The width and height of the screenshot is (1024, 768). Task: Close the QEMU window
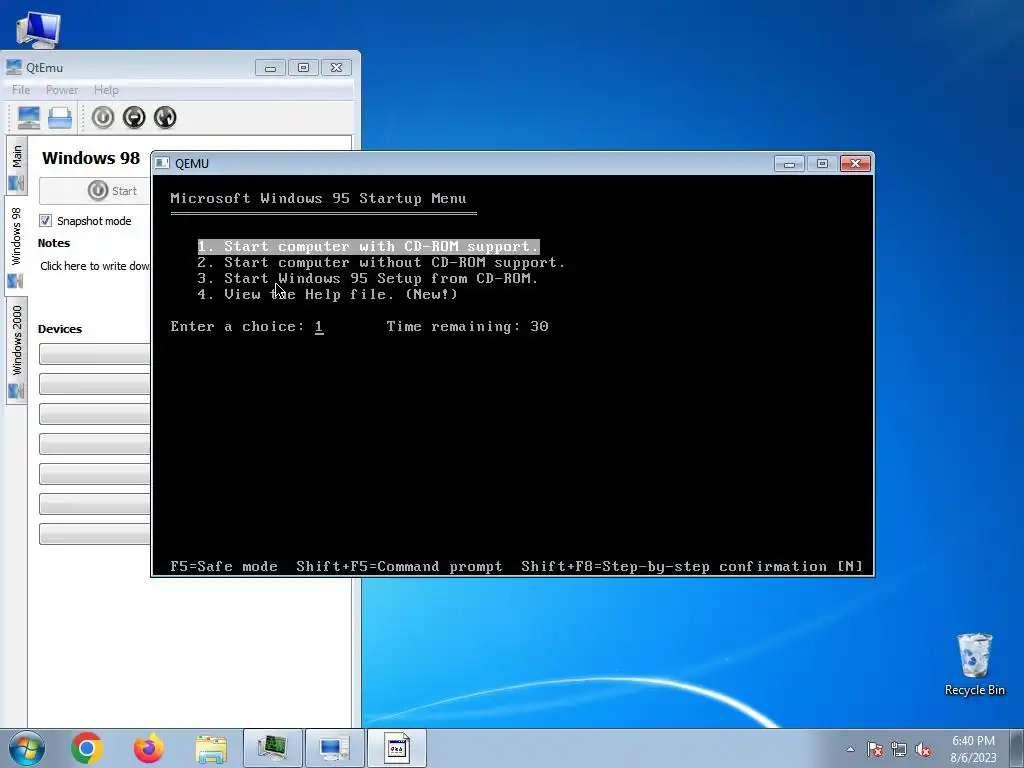tap(856, 163)
